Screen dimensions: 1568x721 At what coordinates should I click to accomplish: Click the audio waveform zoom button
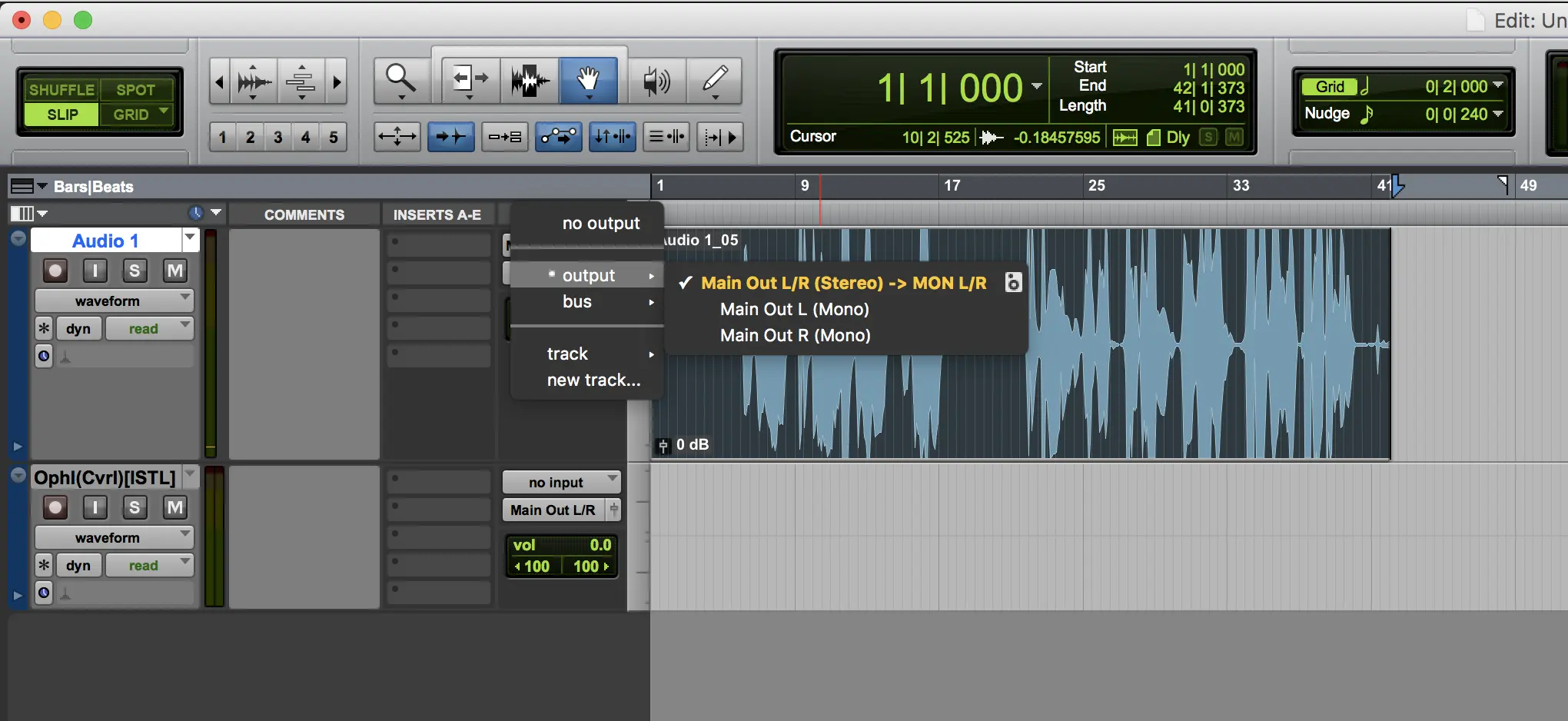point(253,81)
